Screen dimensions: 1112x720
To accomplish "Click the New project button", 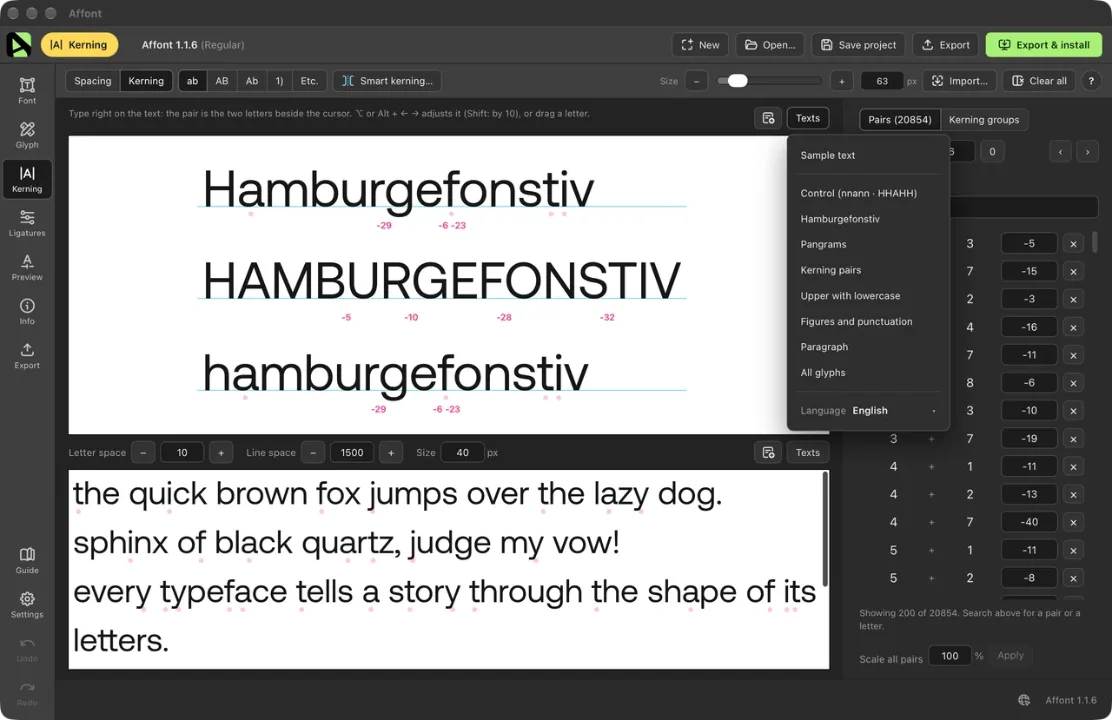I will tap(700, 45).
